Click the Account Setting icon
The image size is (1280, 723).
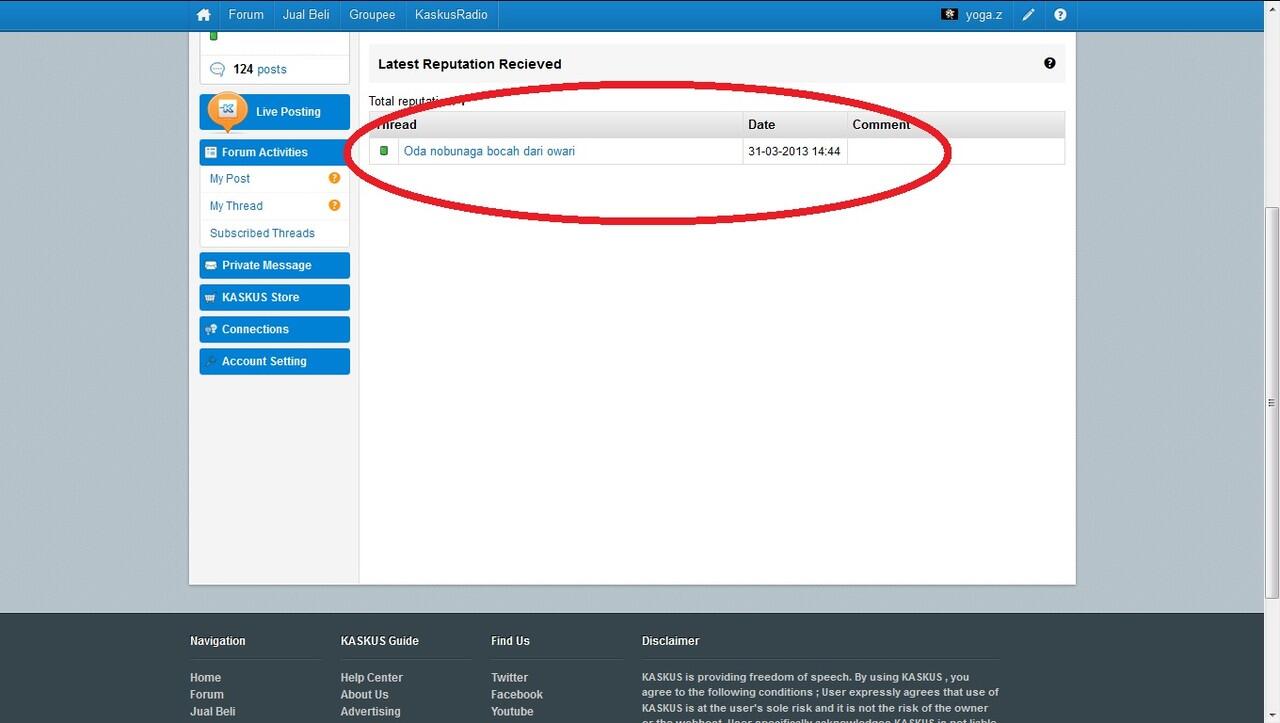[211, 361]
